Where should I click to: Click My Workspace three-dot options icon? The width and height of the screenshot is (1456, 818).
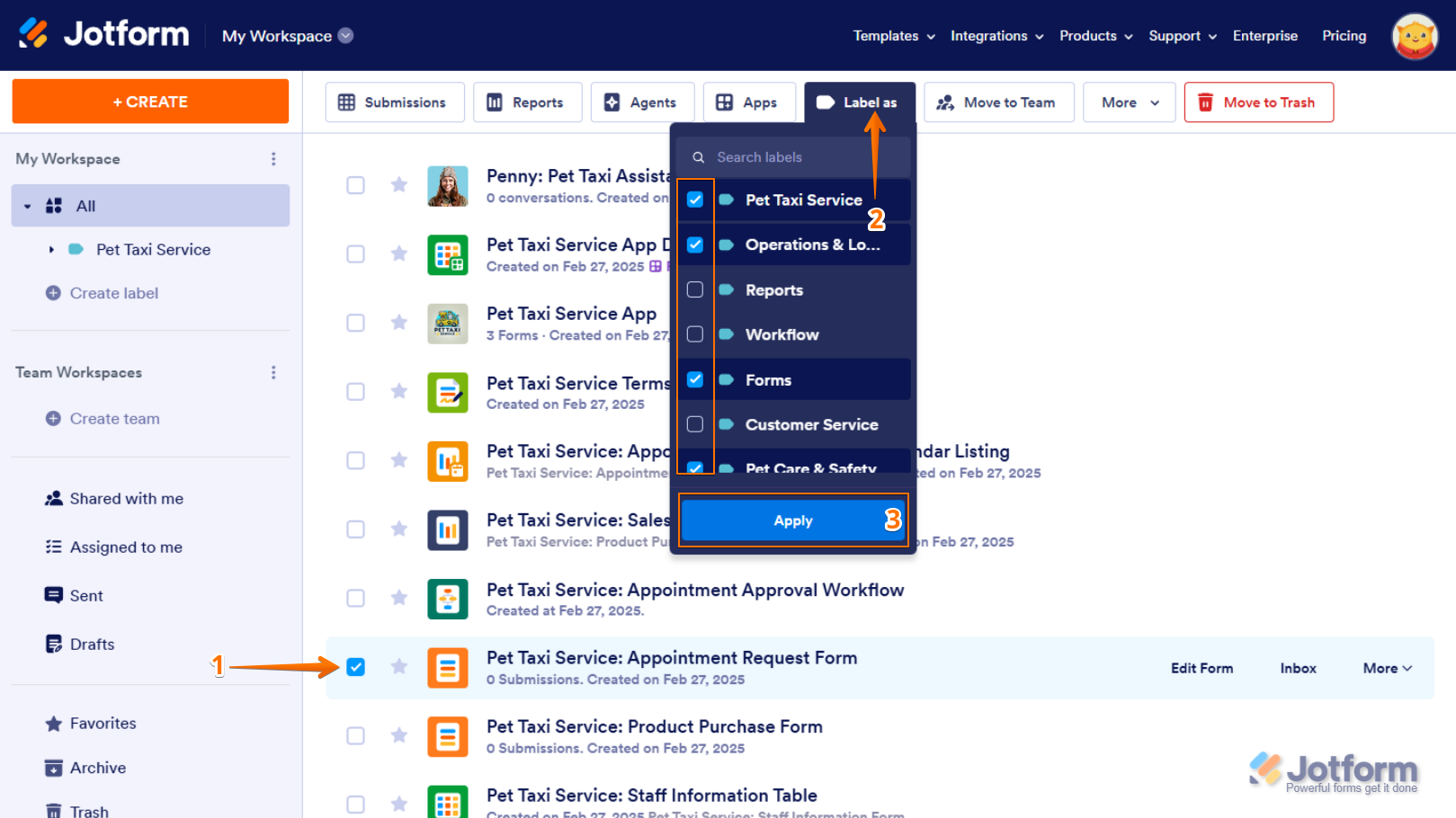pyautogui.click(x=273, y=159)
